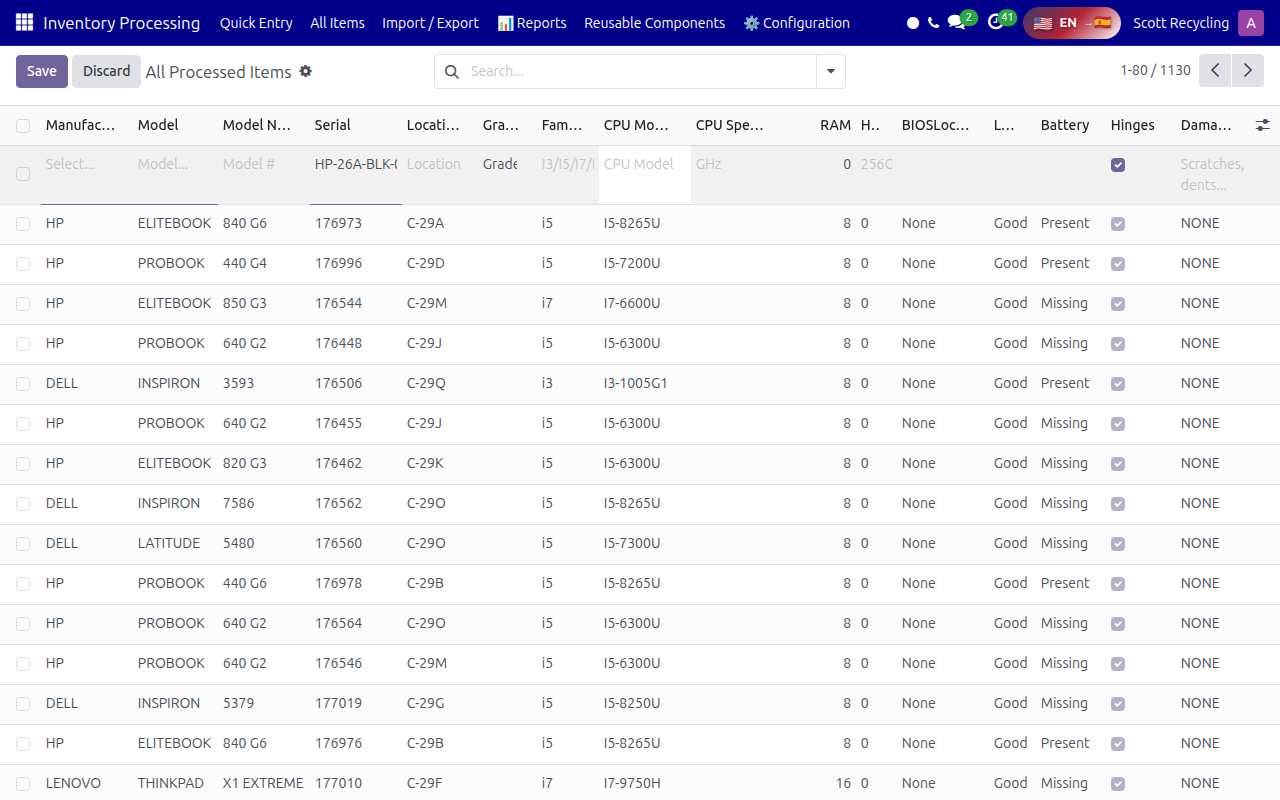Go to next page of records
The image size is (1280, 800).
click(1247, 71)
